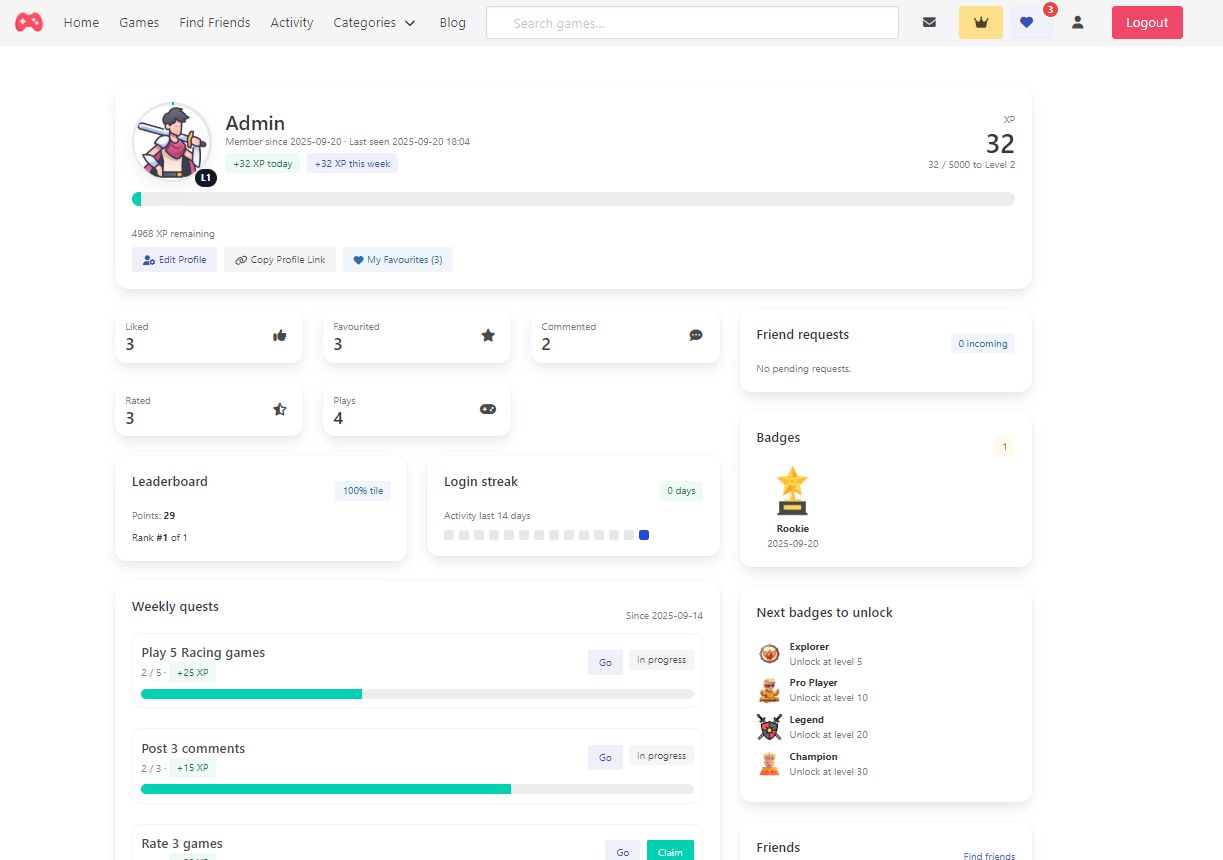
Task: Click Play 5 Racing games progress bar
Action: tap(417, 694)
